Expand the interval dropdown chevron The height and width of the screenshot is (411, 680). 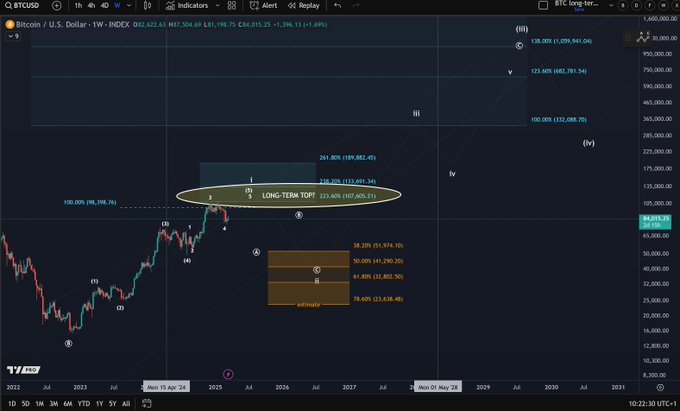click(x=129, y=6)
